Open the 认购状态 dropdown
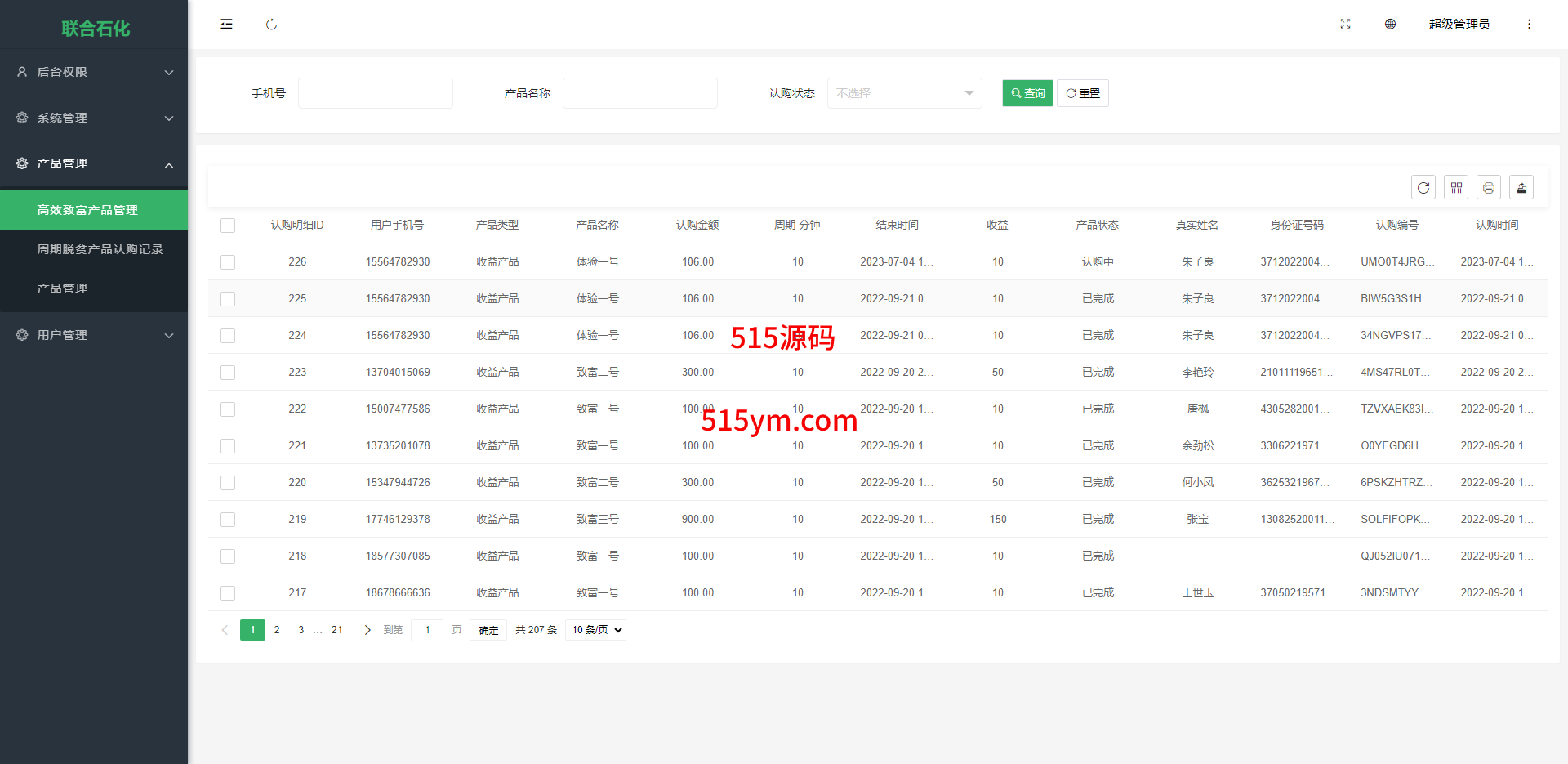Viewport: 1568px width, 764px height. [904, 93]
